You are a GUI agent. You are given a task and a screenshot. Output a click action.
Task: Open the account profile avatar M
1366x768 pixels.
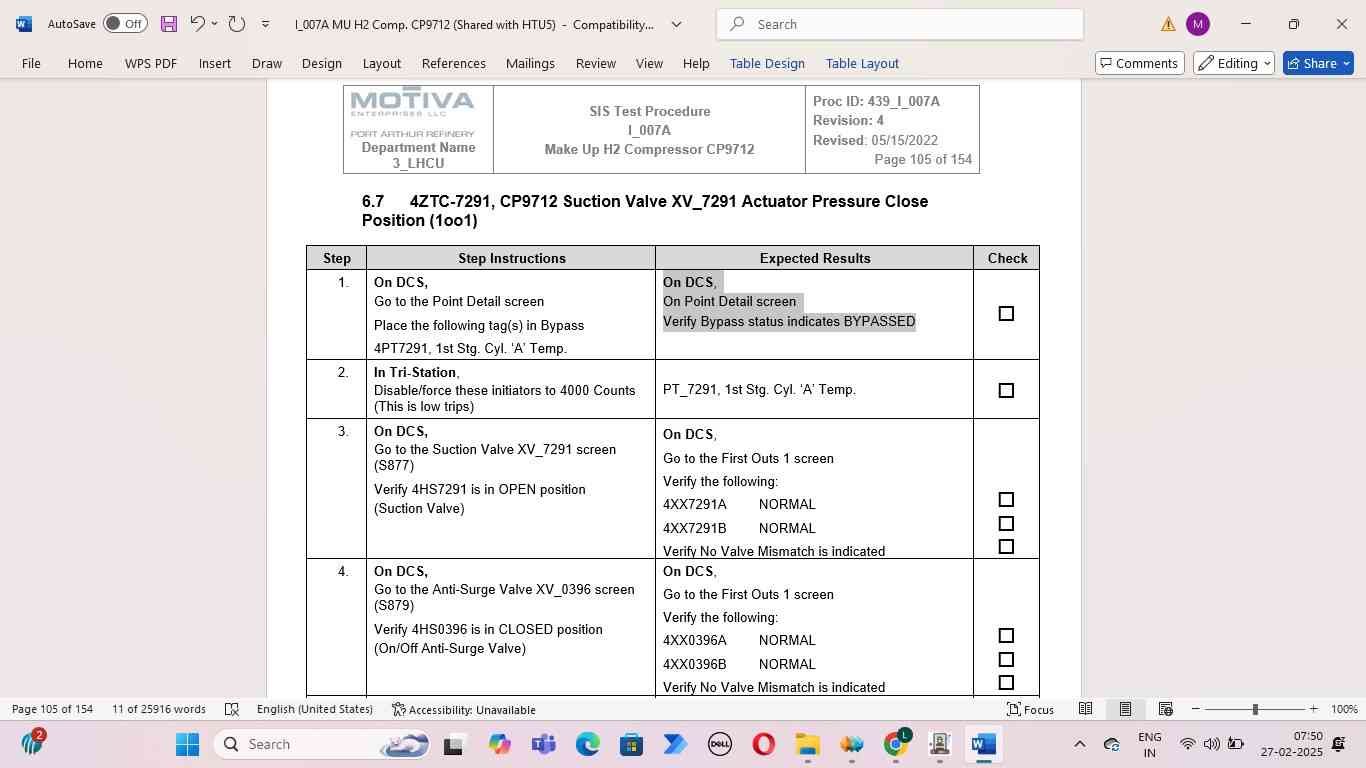click(1197, 24)
